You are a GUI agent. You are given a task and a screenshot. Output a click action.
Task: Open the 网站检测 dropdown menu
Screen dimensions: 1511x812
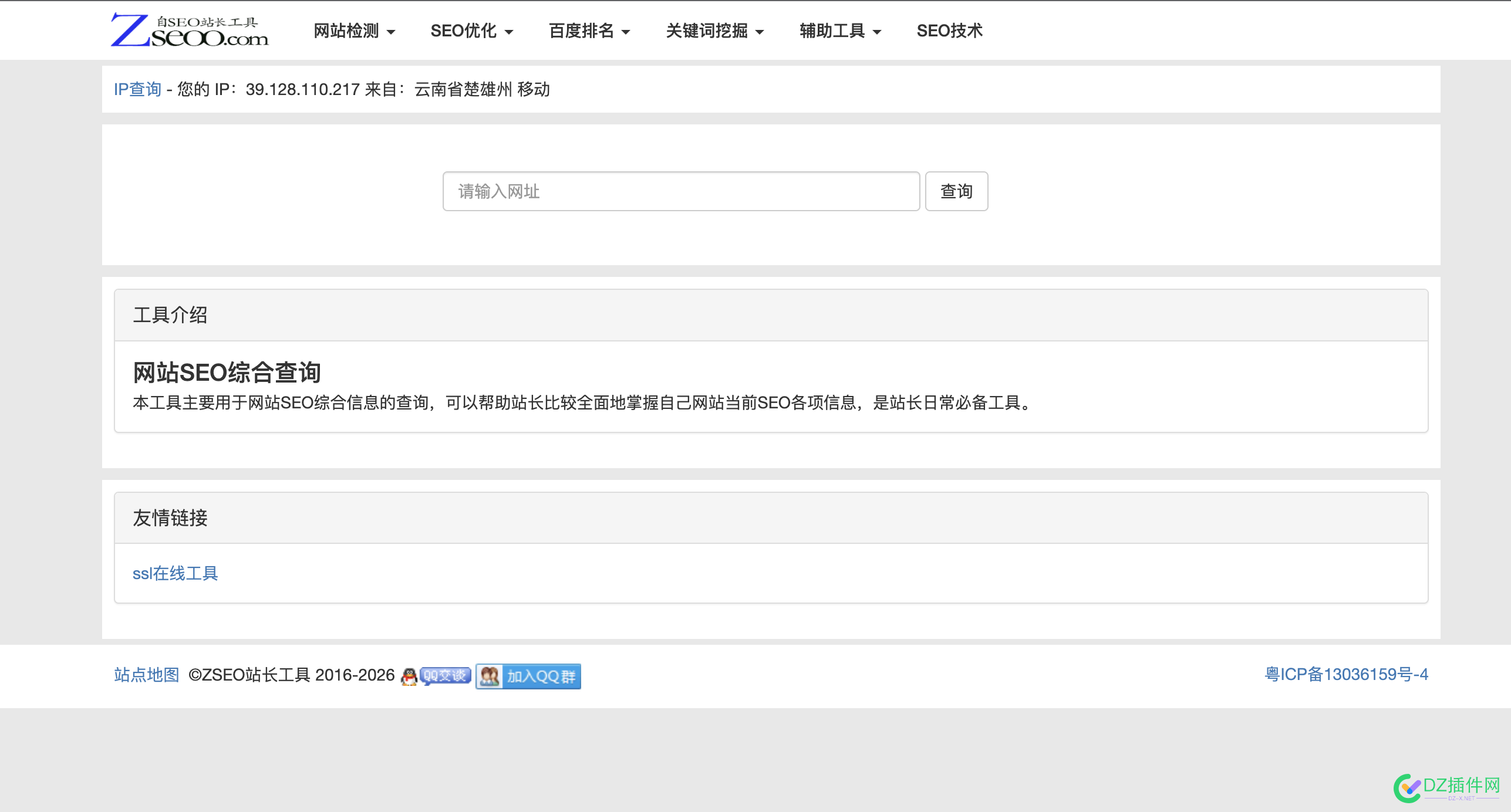click(x=355, y=31)
